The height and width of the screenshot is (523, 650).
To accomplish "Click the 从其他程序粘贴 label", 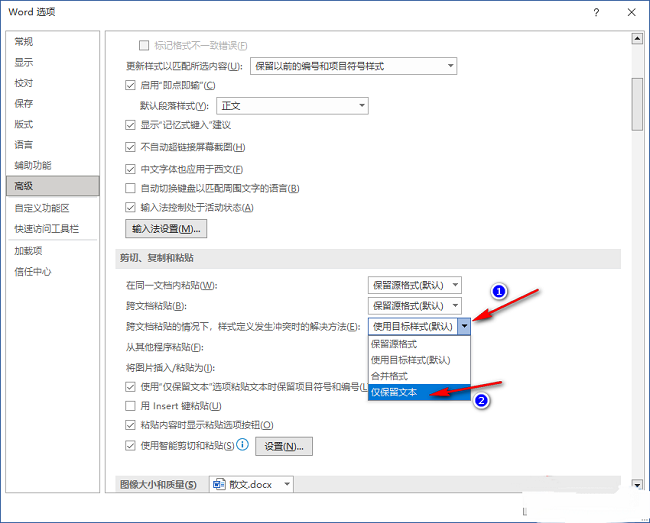I will coord(165,347).
